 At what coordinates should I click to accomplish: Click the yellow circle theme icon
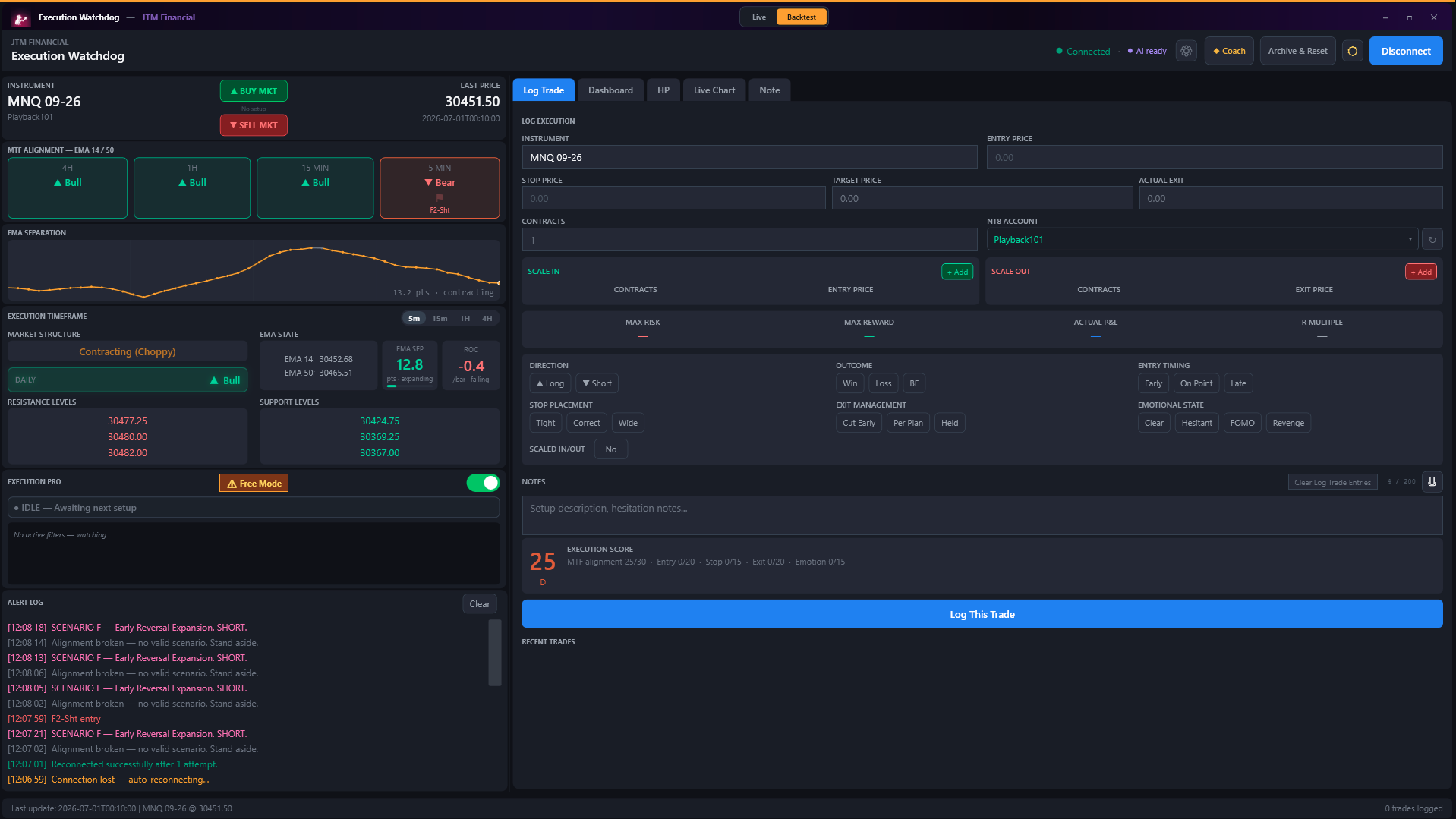tap(1352, 51)
